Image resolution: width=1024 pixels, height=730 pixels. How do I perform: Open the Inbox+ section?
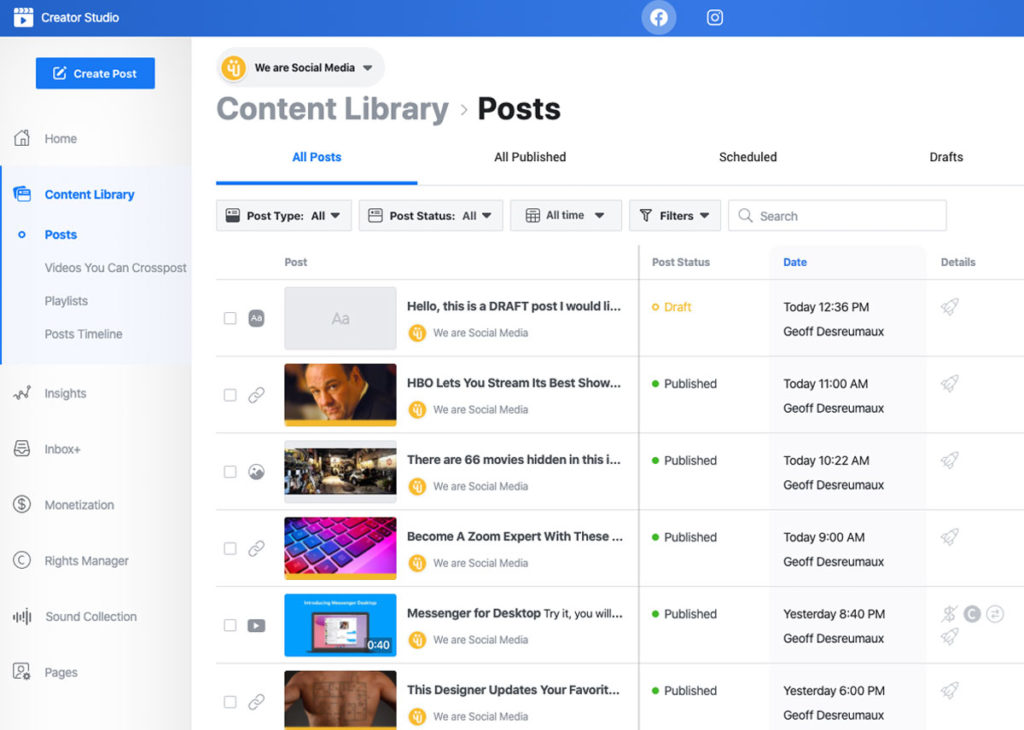[x=62, y=449]
